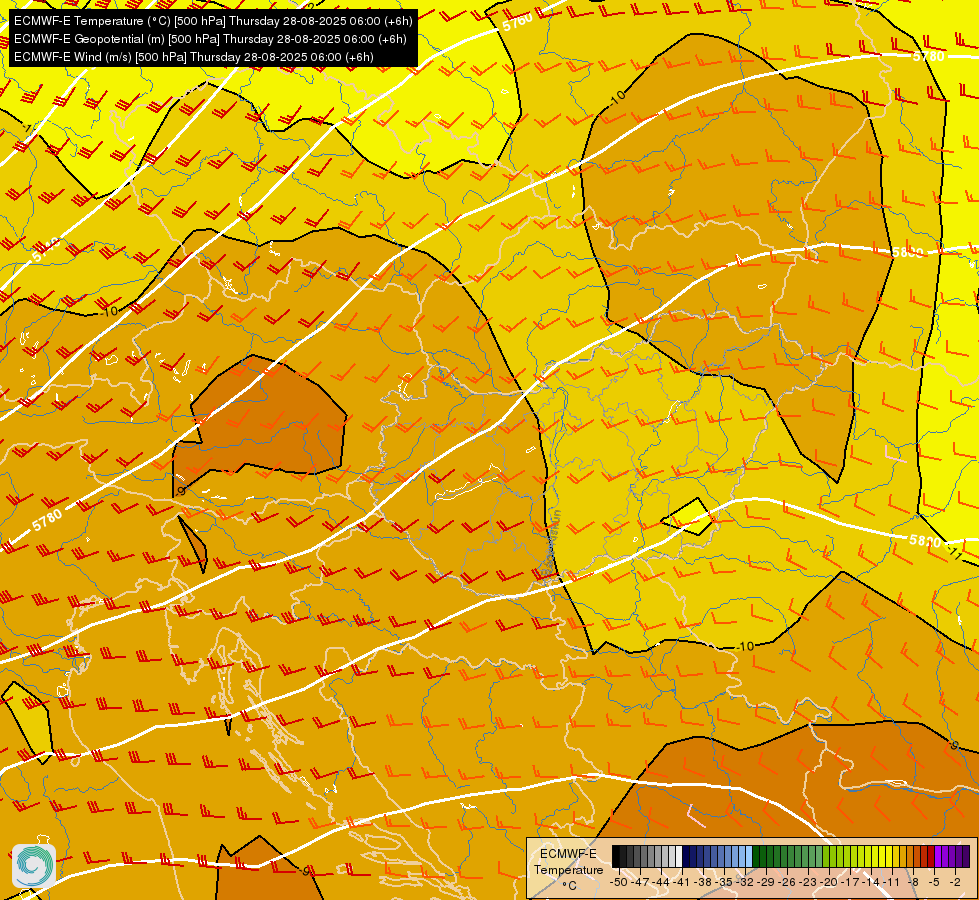Click the -50 label in temperature legend
Image resolution: width=979 pixels, height=900 pixels.
click(619, 882)
